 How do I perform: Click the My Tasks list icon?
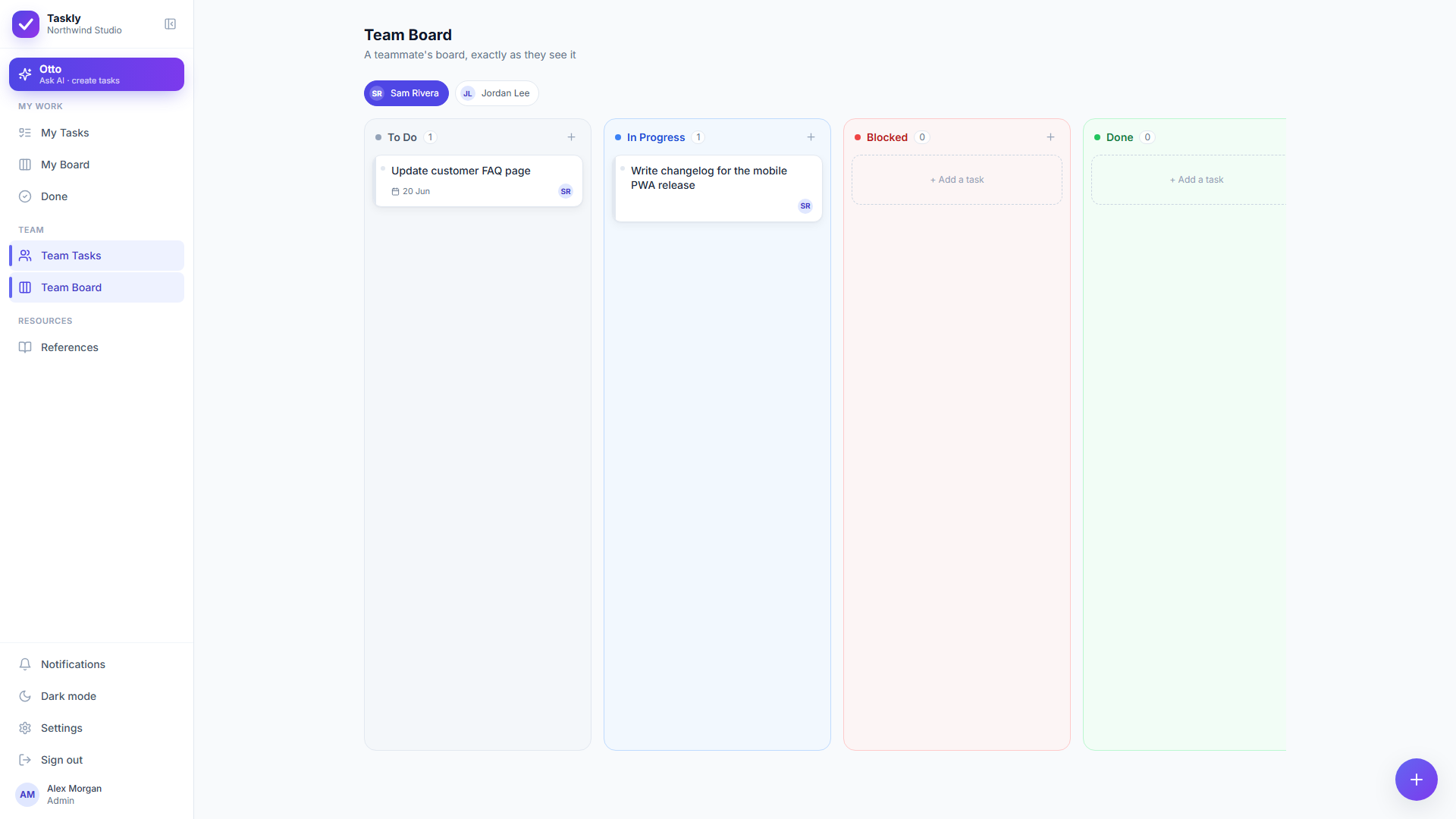25,133
